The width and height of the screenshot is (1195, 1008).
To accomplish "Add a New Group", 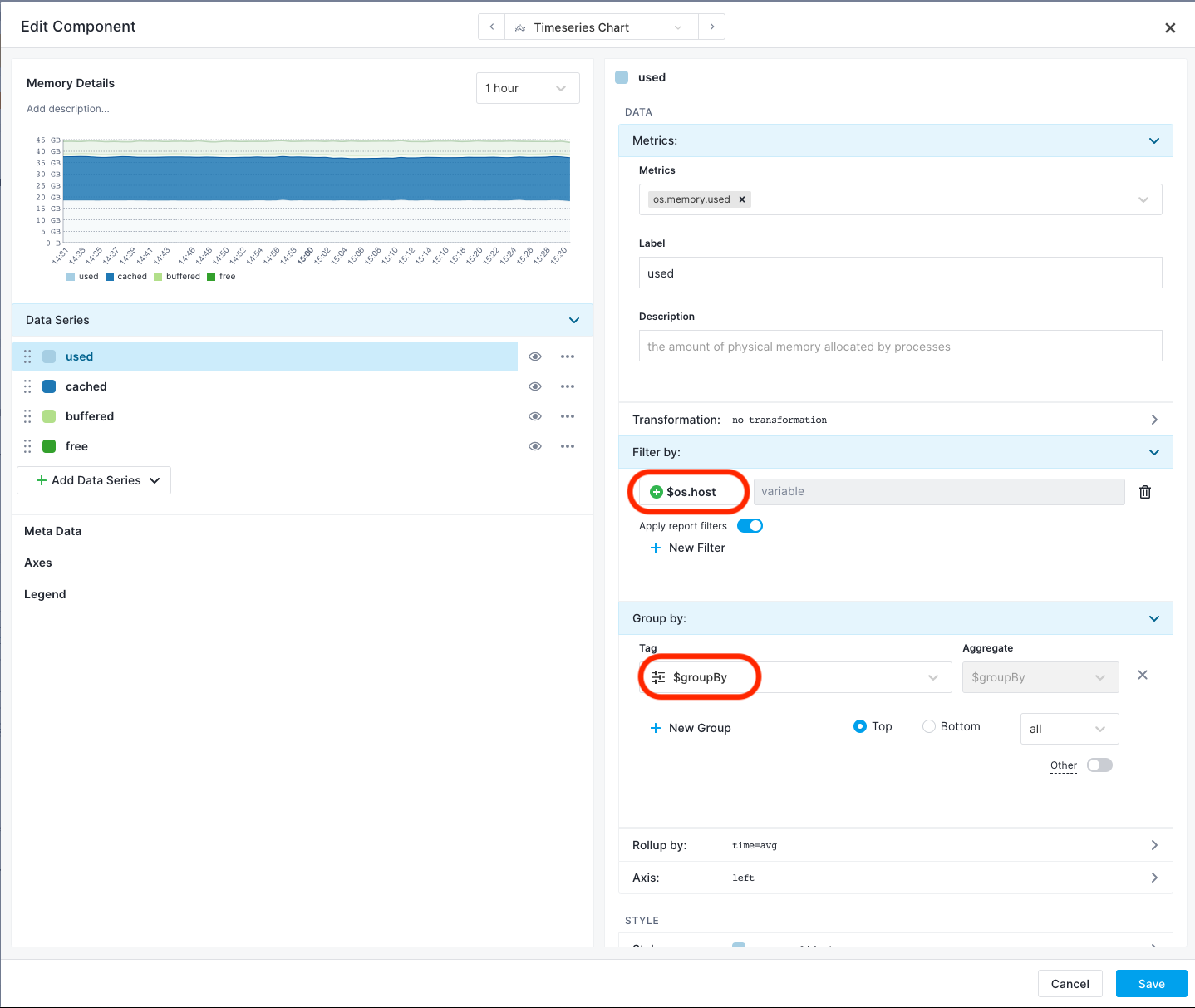I will pyautogui.click(x=690, y=728).
